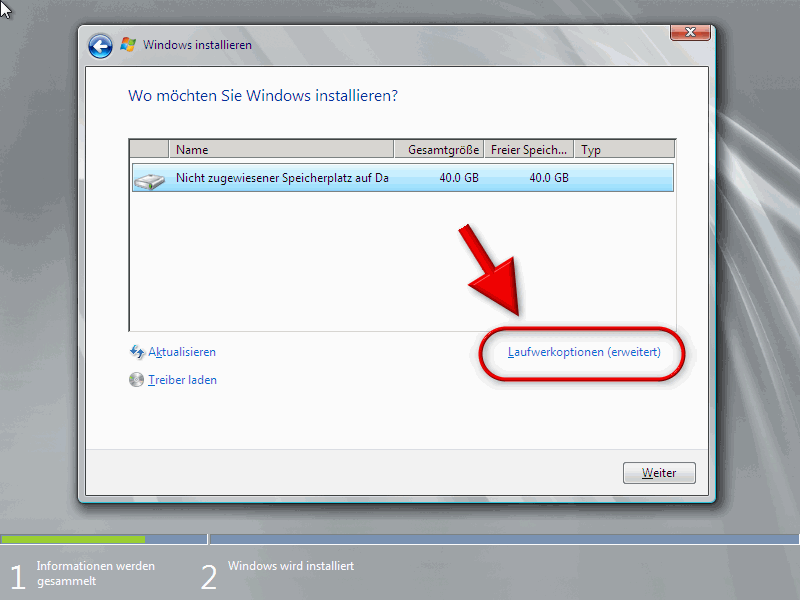Image resolution: width=800 pixels, height=600 pixels.
Task: Click the Freier Speich... column header
Action: coord(529,150)
